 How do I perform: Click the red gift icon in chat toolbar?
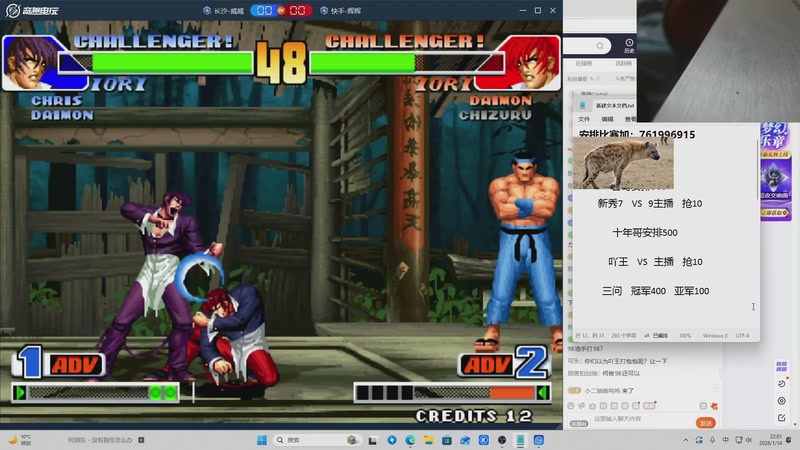coord(714,406)
